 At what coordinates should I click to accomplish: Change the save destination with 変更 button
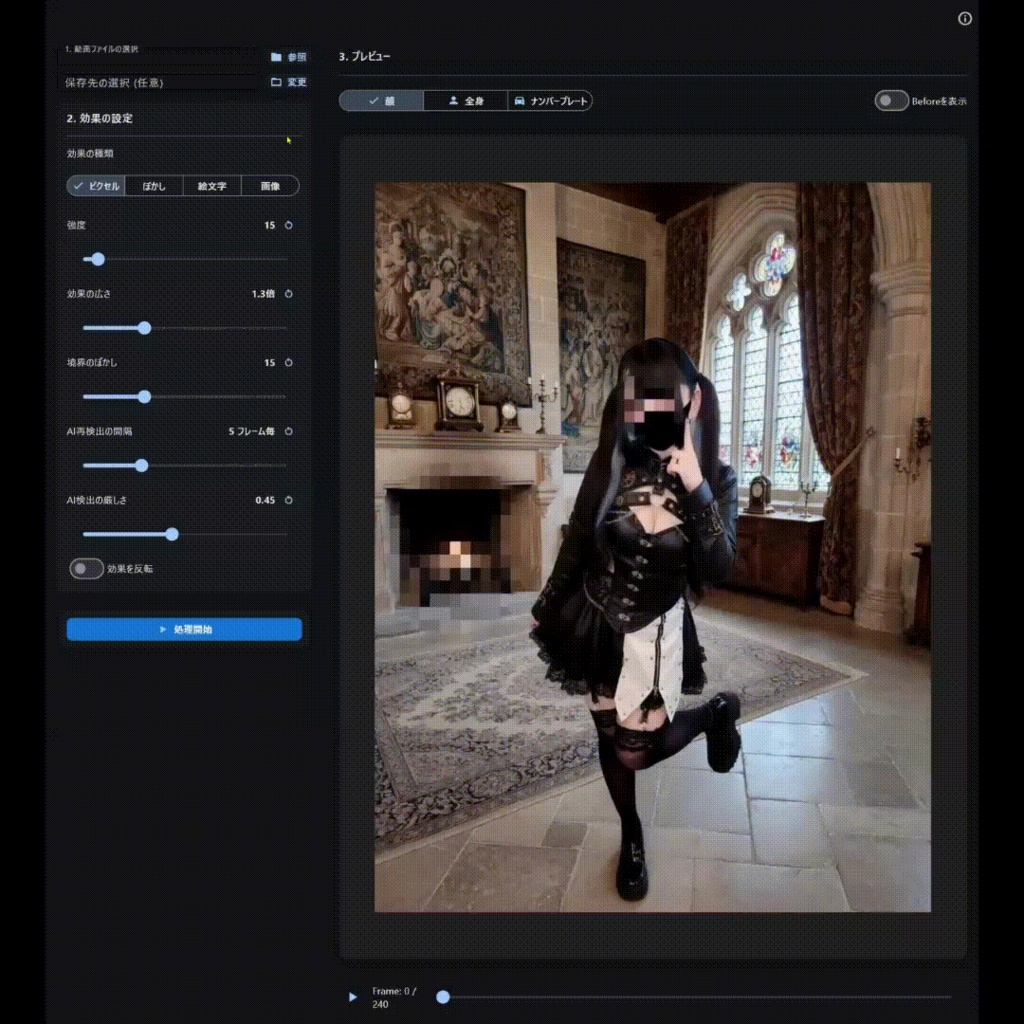289,82
